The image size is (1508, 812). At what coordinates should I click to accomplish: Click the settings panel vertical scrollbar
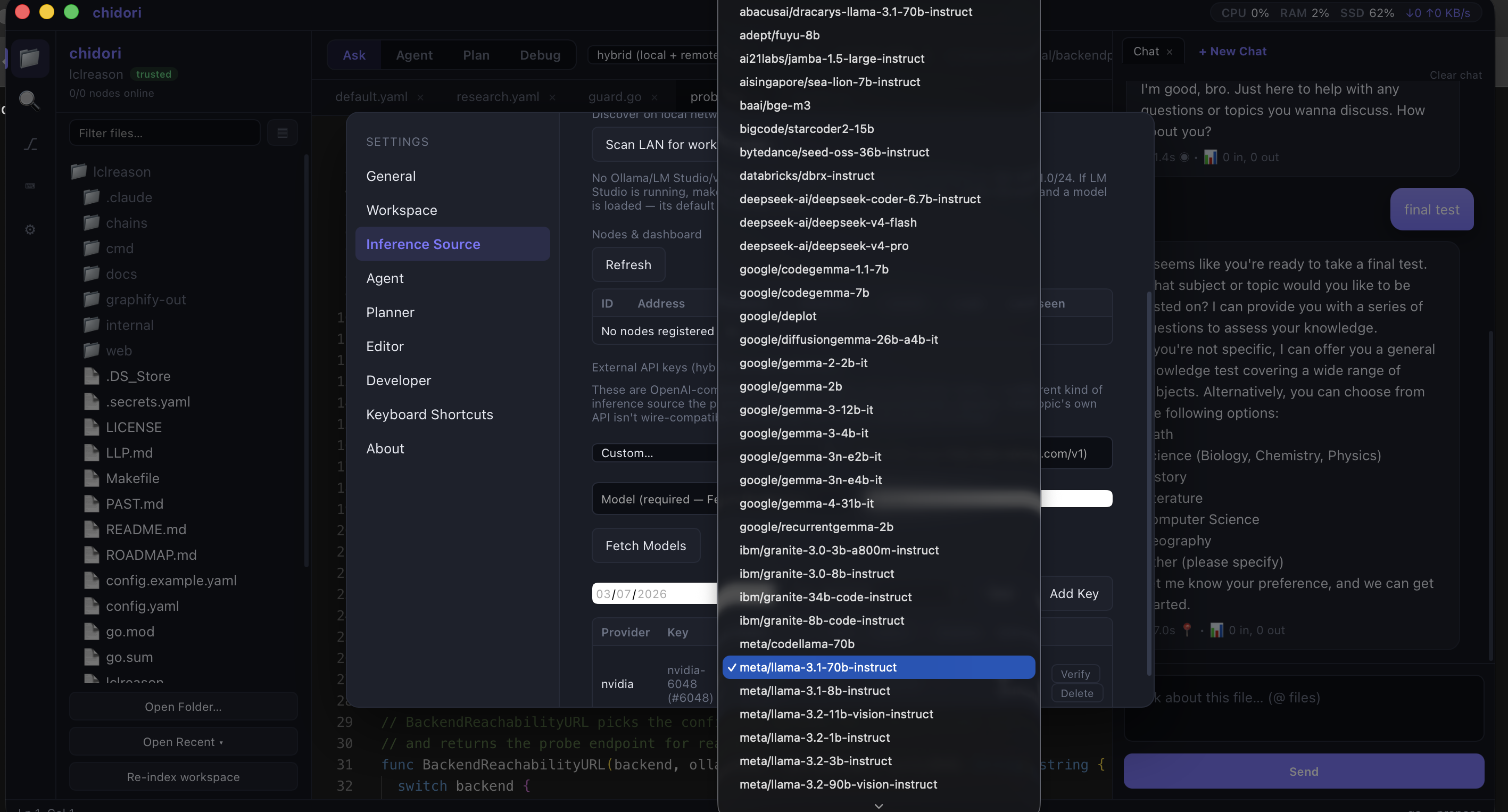[x=1149, y=483]
